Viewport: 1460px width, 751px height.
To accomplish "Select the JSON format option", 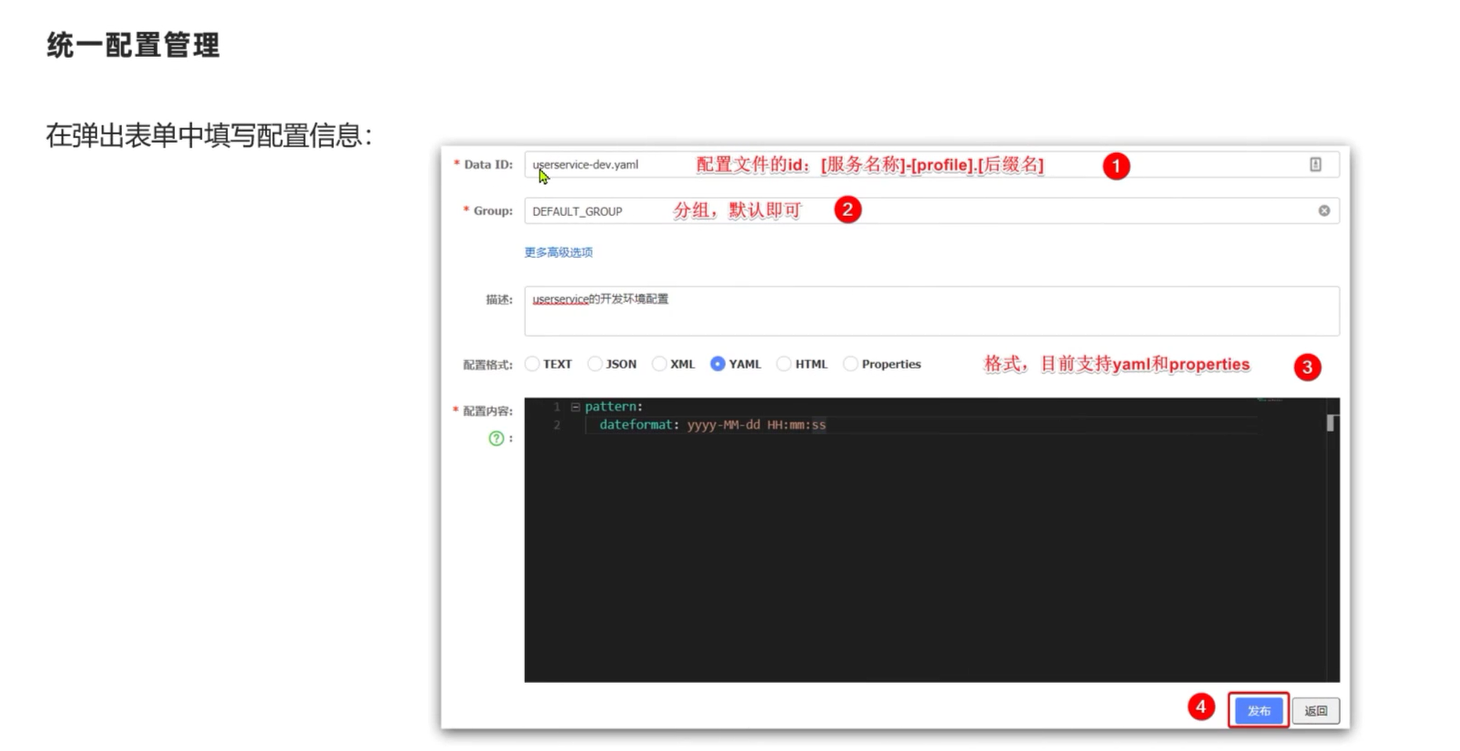I will (594, 364).
